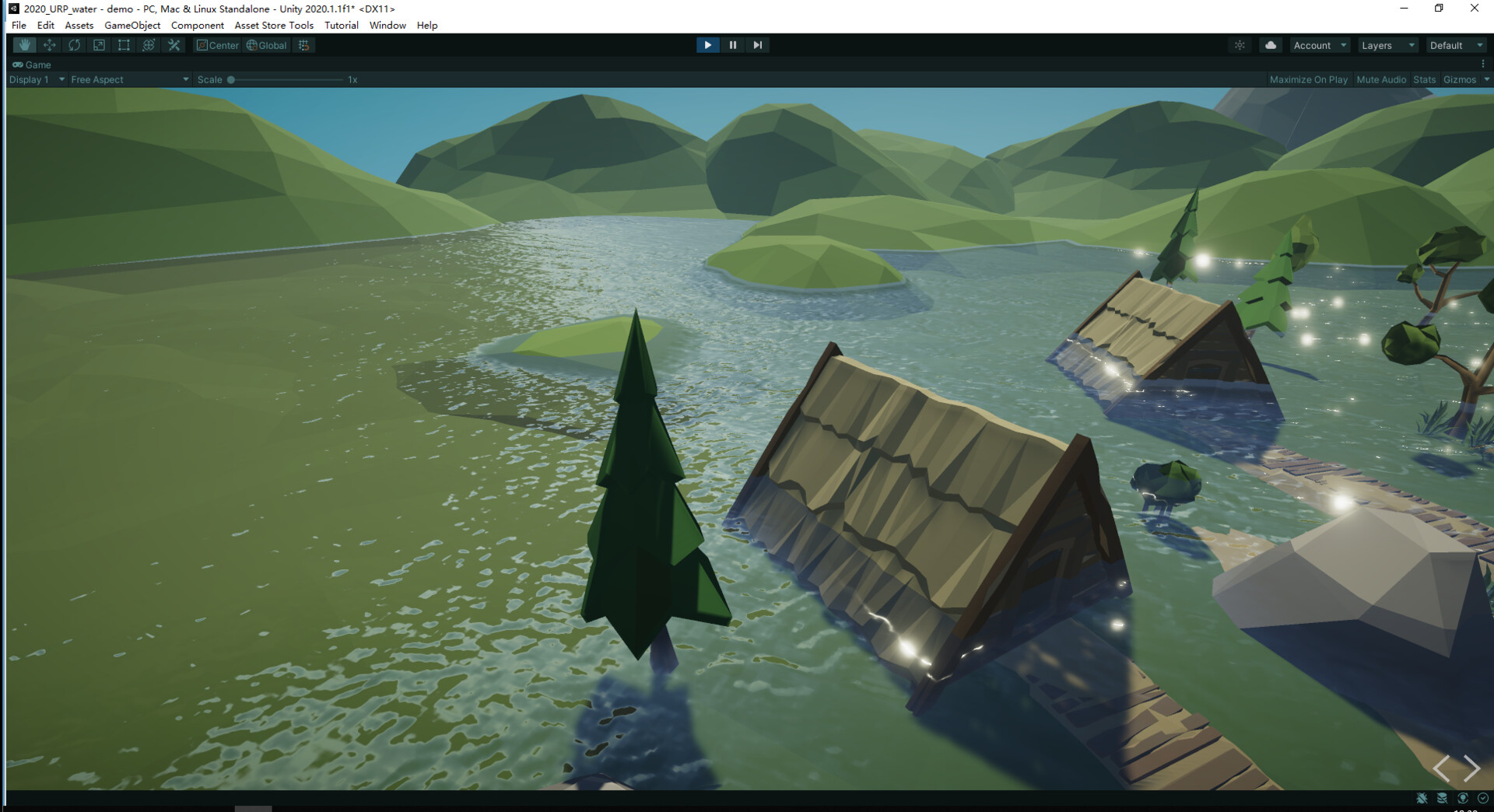Enable Maximize On Play

[1309, 79]
